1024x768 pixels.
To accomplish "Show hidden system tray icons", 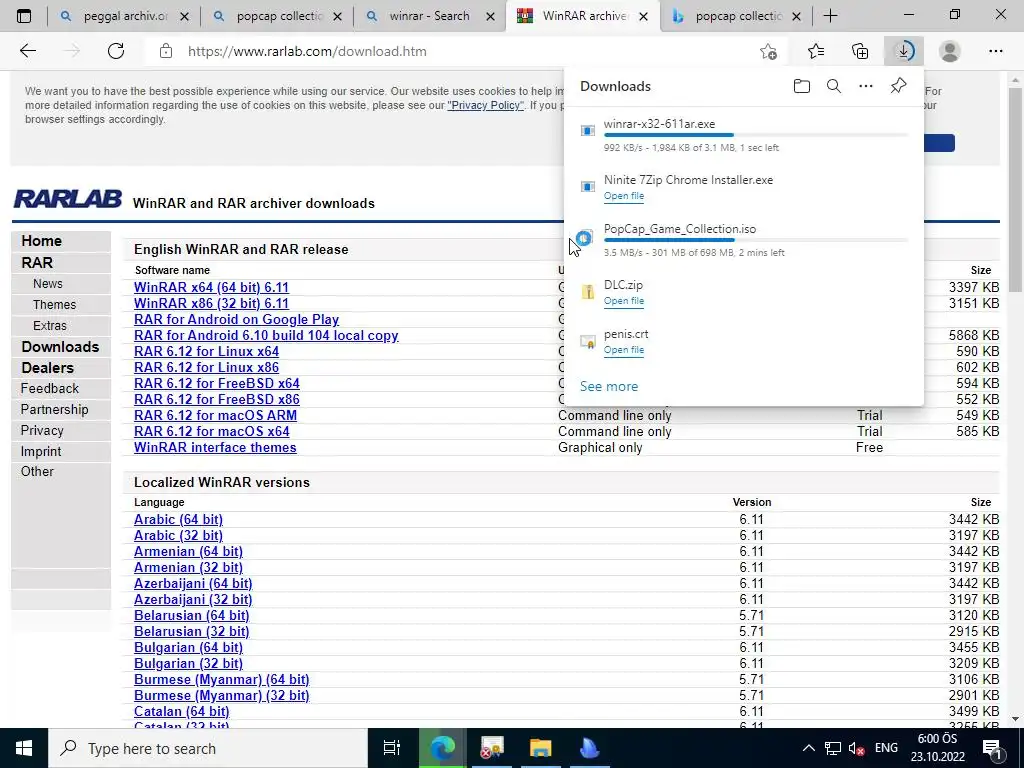I will click(x=808, y=748).
